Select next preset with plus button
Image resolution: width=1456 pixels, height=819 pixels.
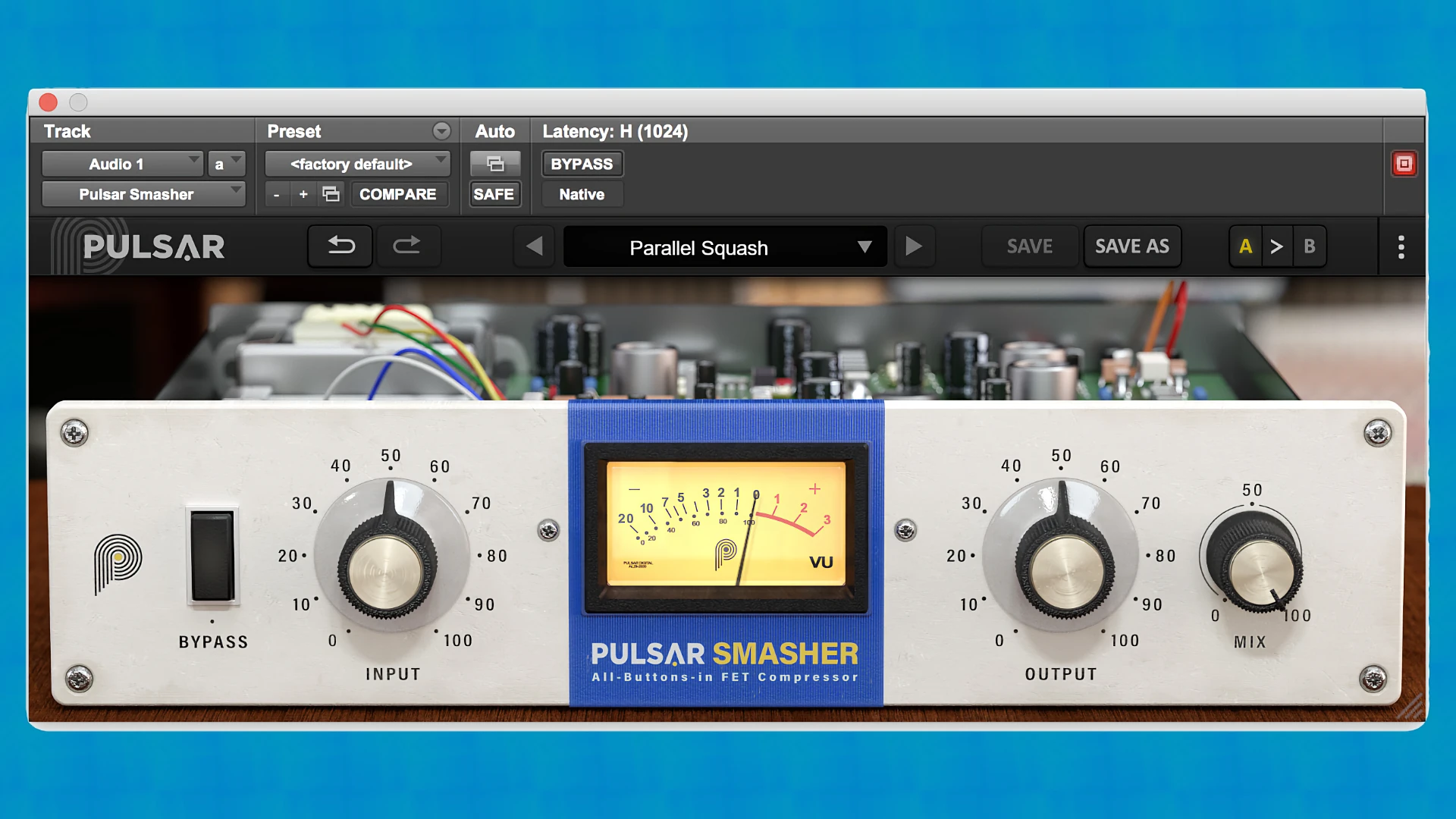(303, 194)
